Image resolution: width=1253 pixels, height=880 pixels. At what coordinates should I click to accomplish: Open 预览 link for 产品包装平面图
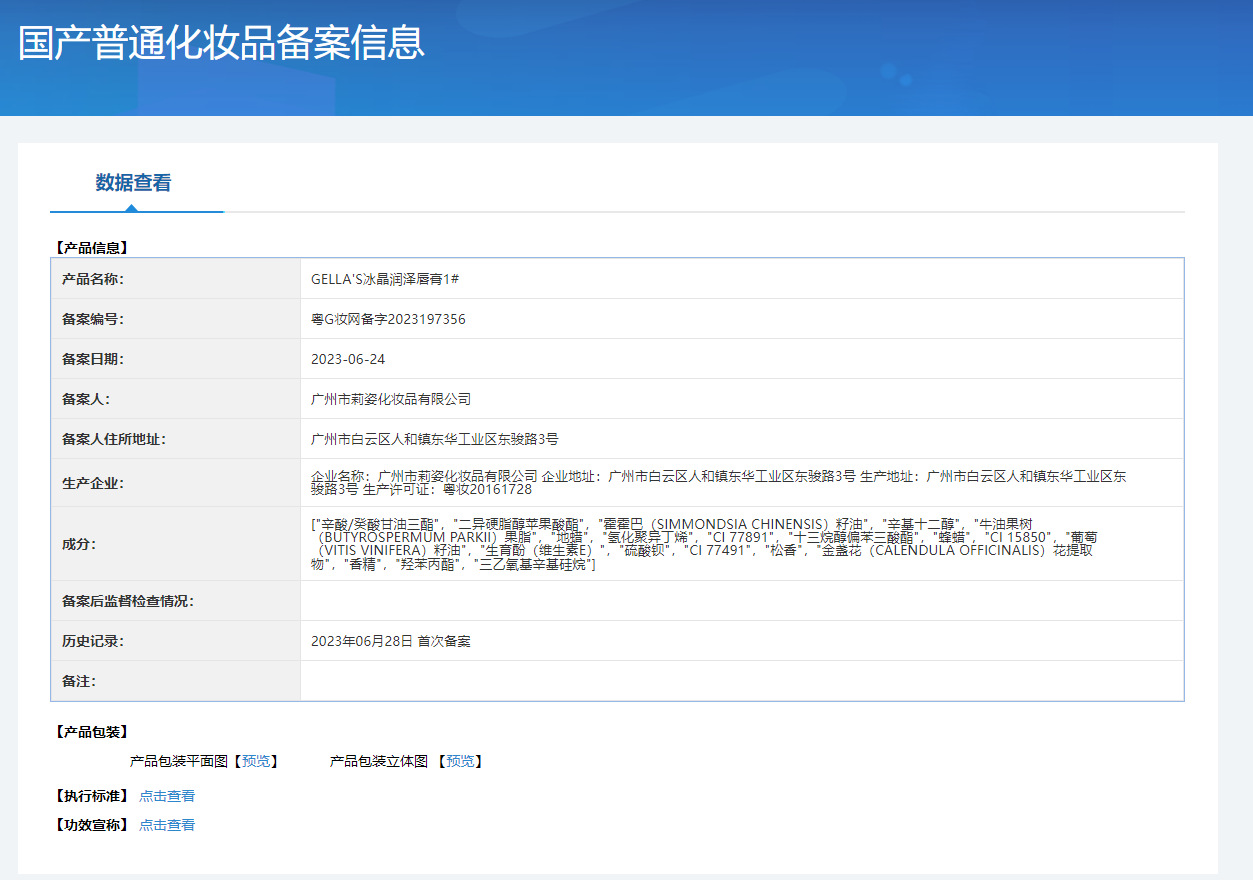coord(256,761)
